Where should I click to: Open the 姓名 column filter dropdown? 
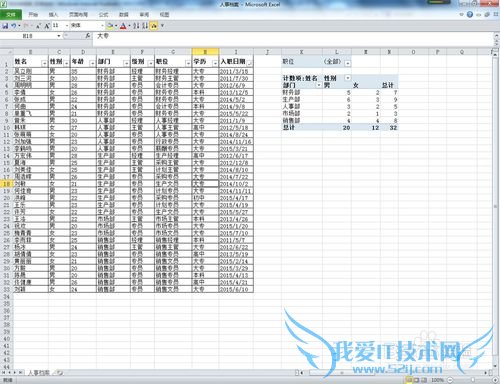pyautogui.click(x=44, y=63)
